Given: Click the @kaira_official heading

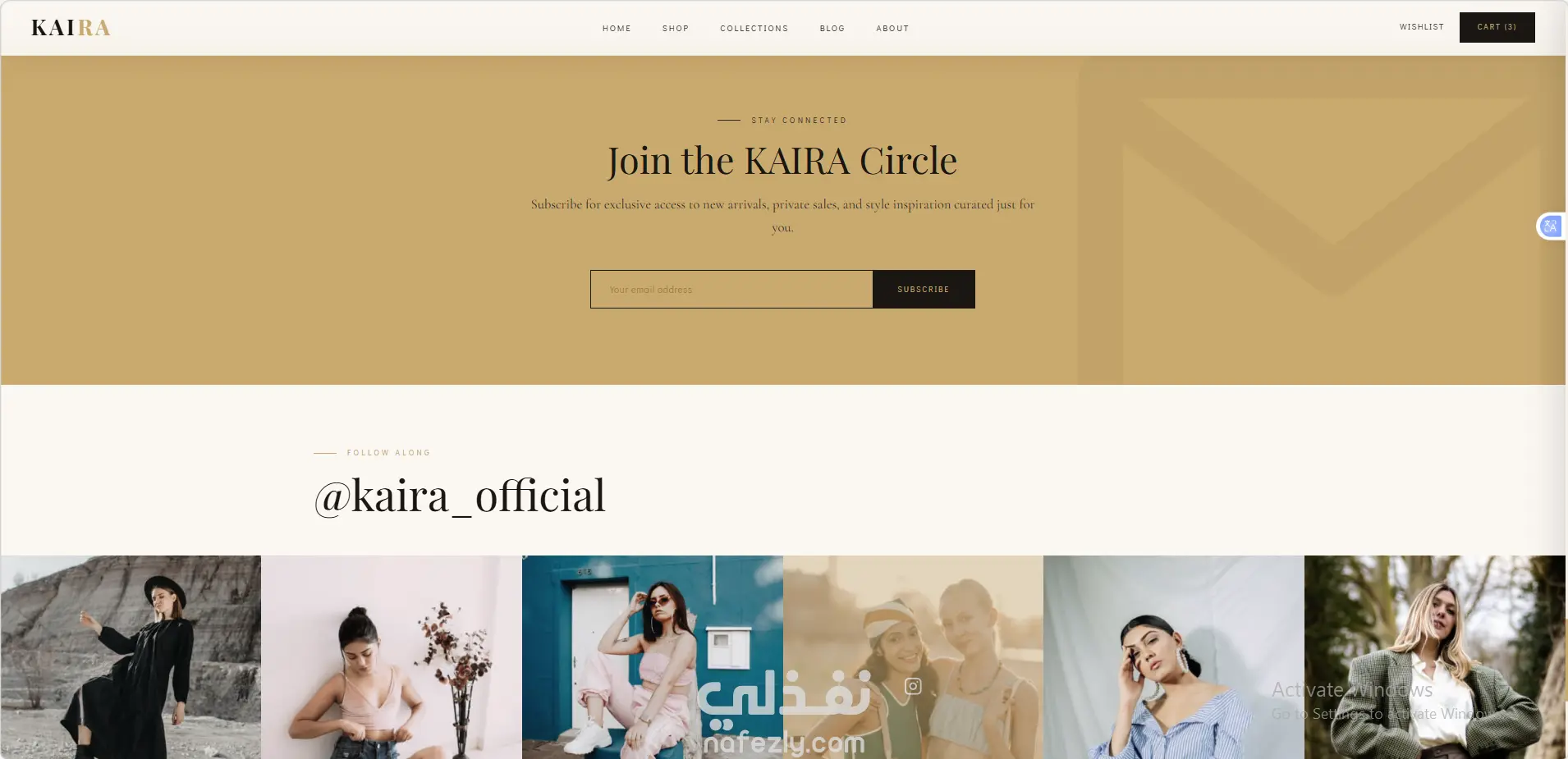Looking at the screenshot, I should [x=460, y=496].
